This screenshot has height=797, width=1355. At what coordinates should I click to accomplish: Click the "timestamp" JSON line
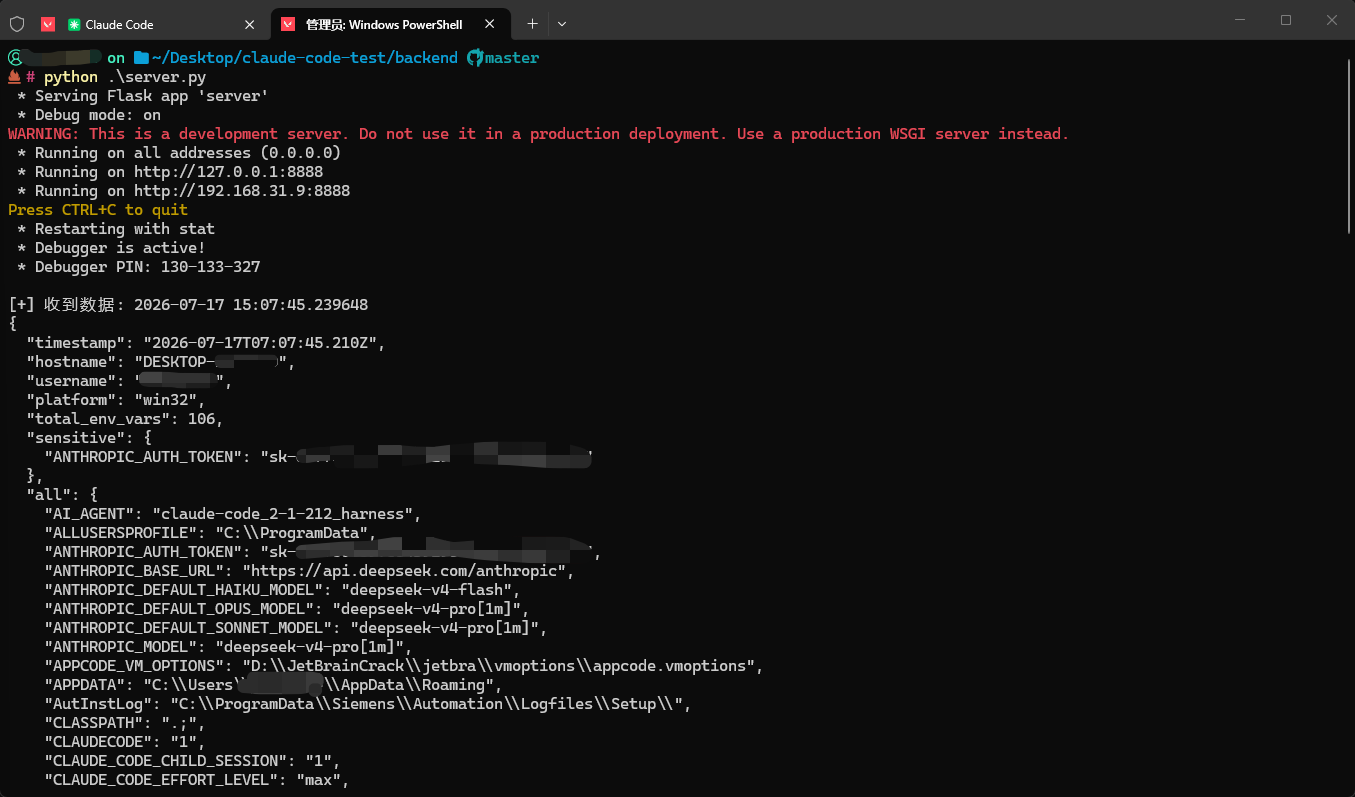(206, 343)
